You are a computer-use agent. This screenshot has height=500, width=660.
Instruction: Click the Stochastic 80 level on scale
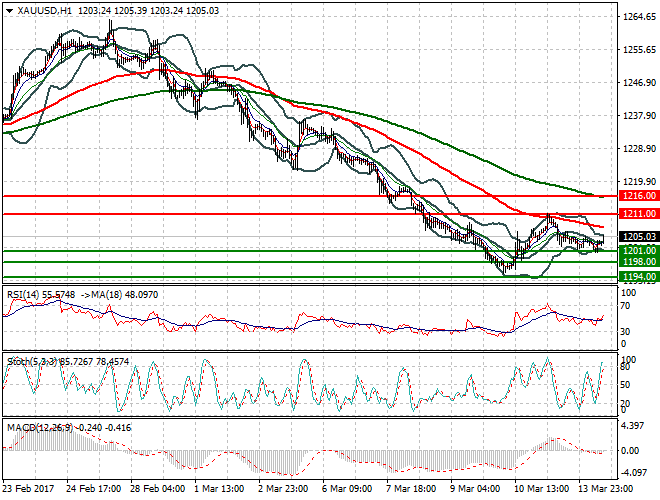(x=627, y=368)
